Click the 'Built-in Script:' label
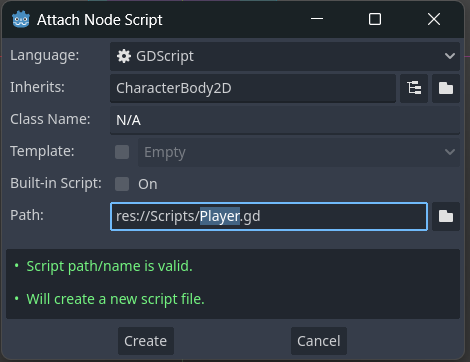Screen dimensions: 470x362 [56, 183]
